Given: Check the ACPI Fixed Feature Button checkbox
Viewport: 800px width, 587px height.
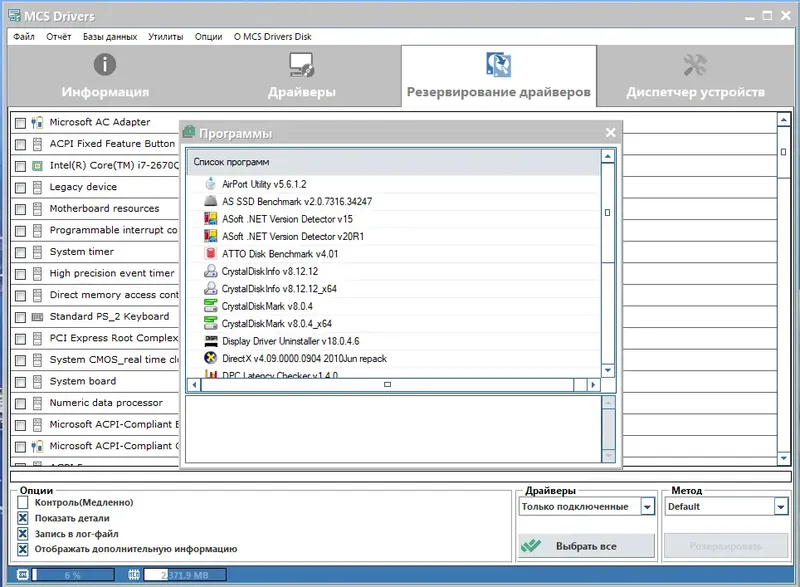Looking at the screenshot, I should tap(20, 144).
